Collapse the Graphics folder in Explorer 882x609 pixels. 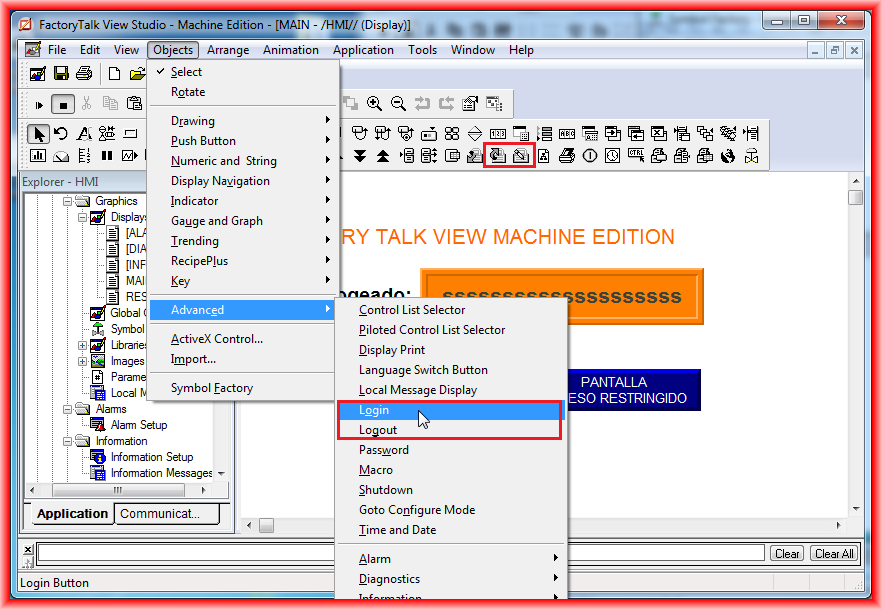(69, 201)
